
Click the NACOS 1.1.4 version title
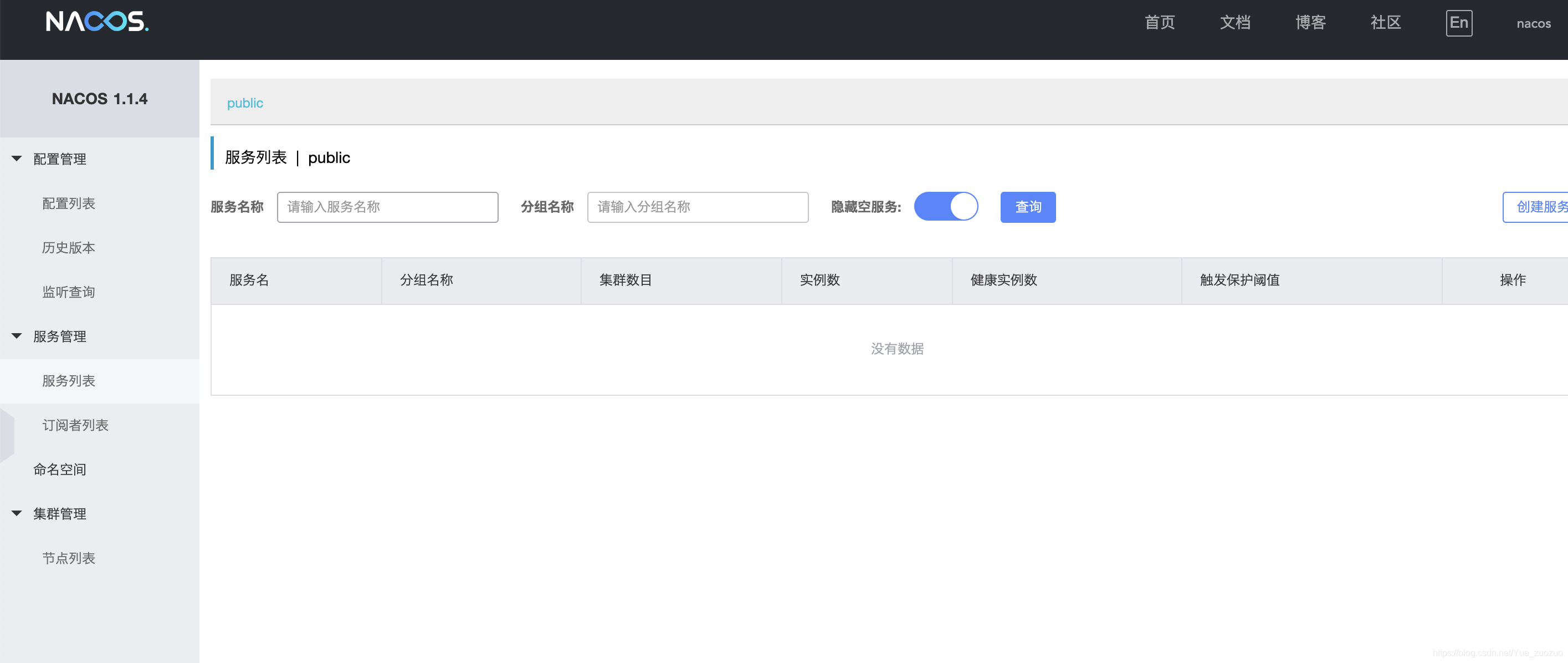(100, 99)
